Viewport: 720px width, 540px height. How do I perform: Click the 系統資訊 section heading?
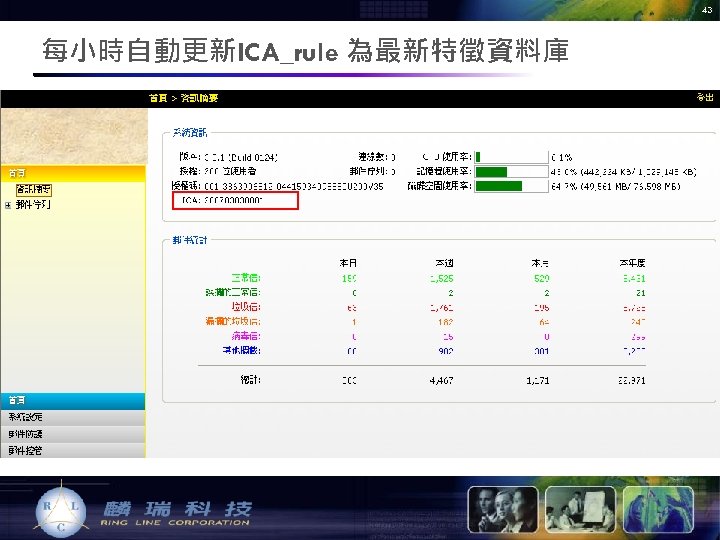pos(190,133)
